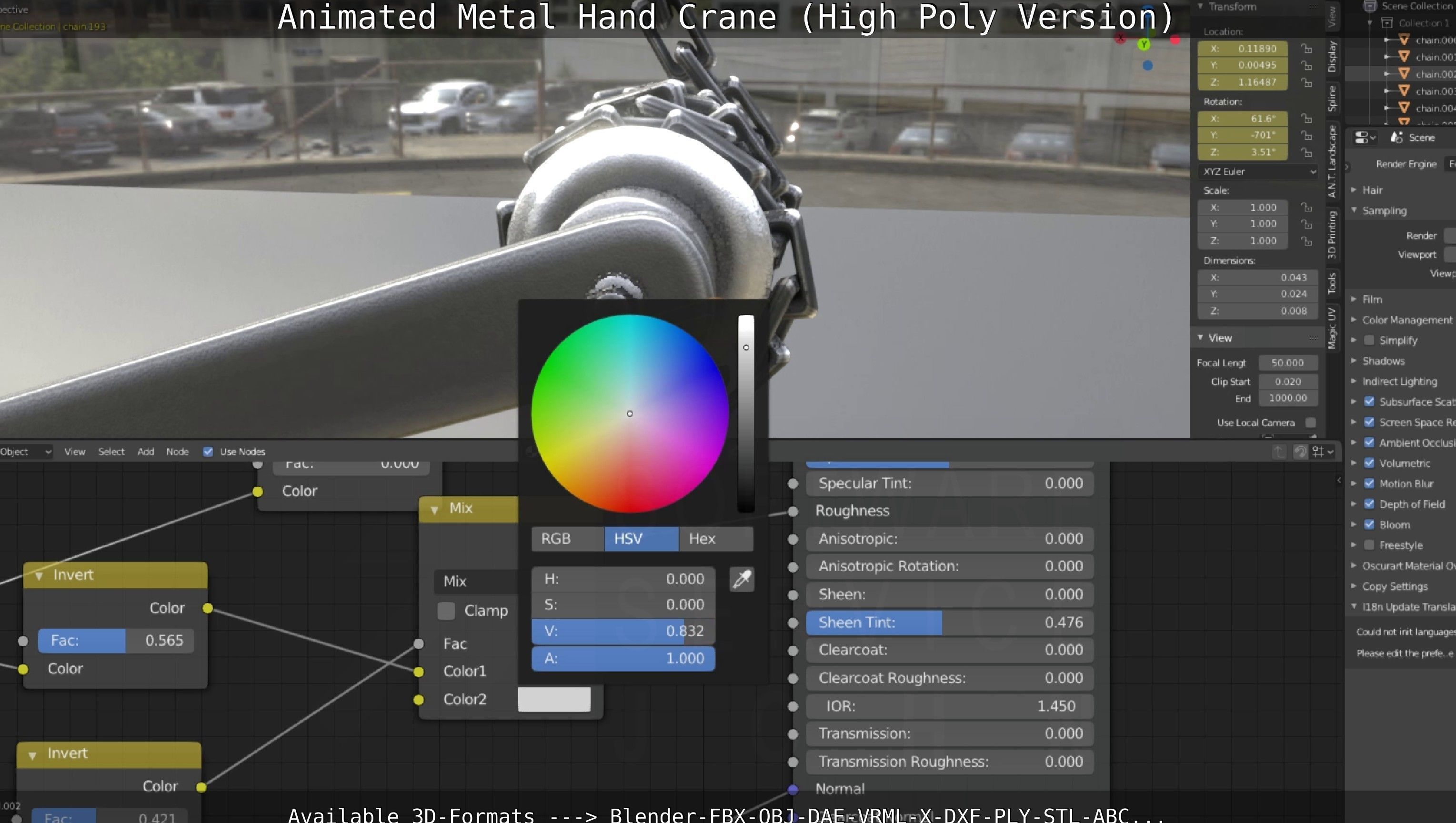
Task: Collapse the Sampling panel
Action: pos(1354,210)
